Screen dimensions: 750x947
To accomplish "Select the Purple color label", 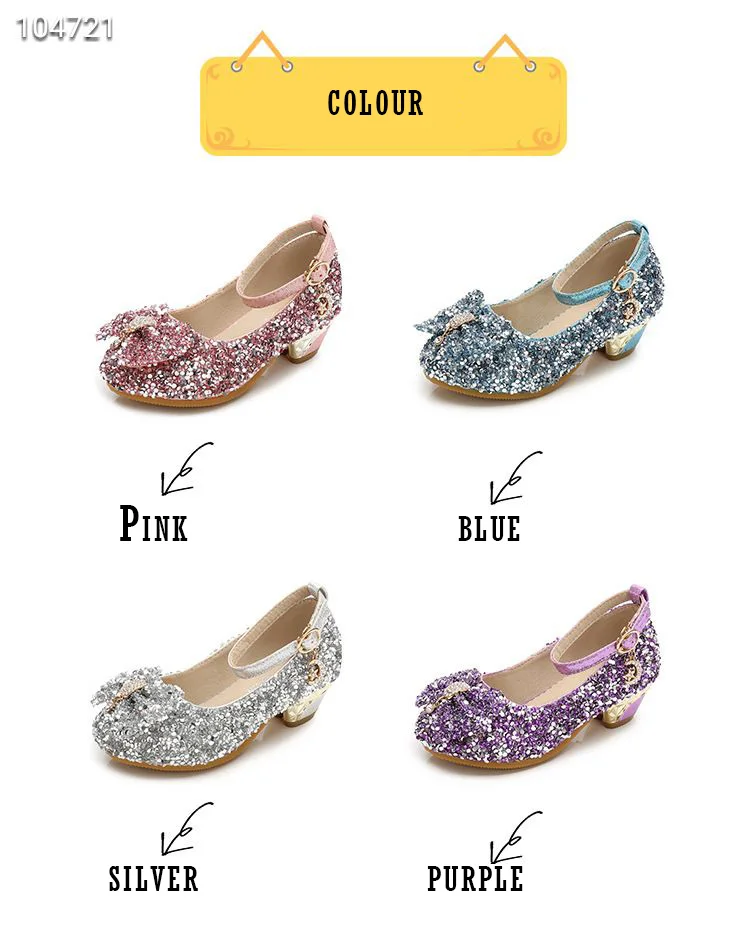I will pos(475,879).
